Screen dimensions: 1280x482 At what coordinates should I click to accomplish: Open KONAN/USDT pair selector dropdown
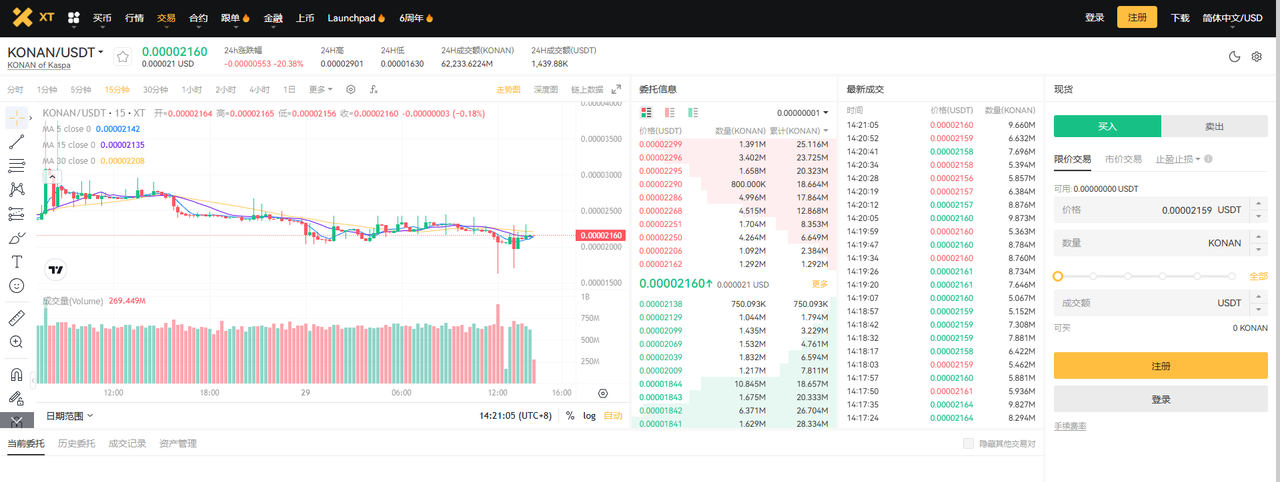point(56,52)
